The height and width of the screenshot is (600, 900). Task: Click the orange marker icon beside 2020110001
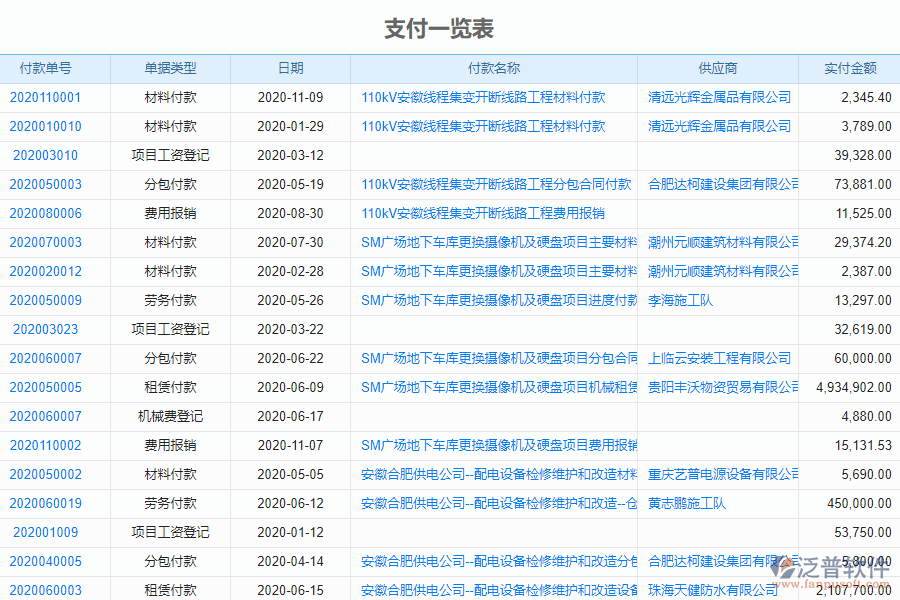pyautogui.click(x=10, y=98)
